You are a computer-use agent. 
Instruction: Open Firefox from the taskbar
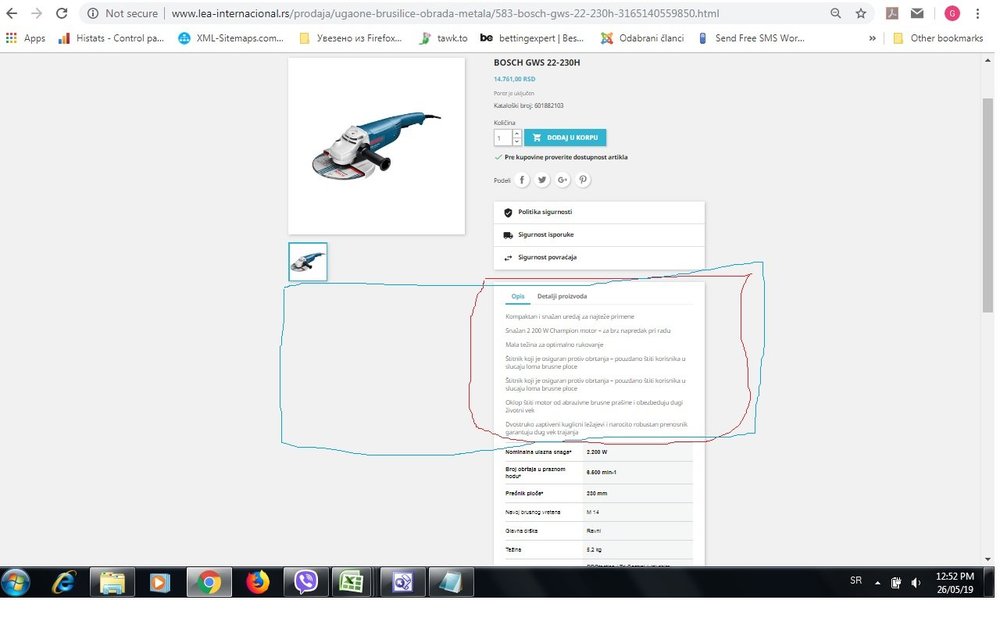[258, 583]
